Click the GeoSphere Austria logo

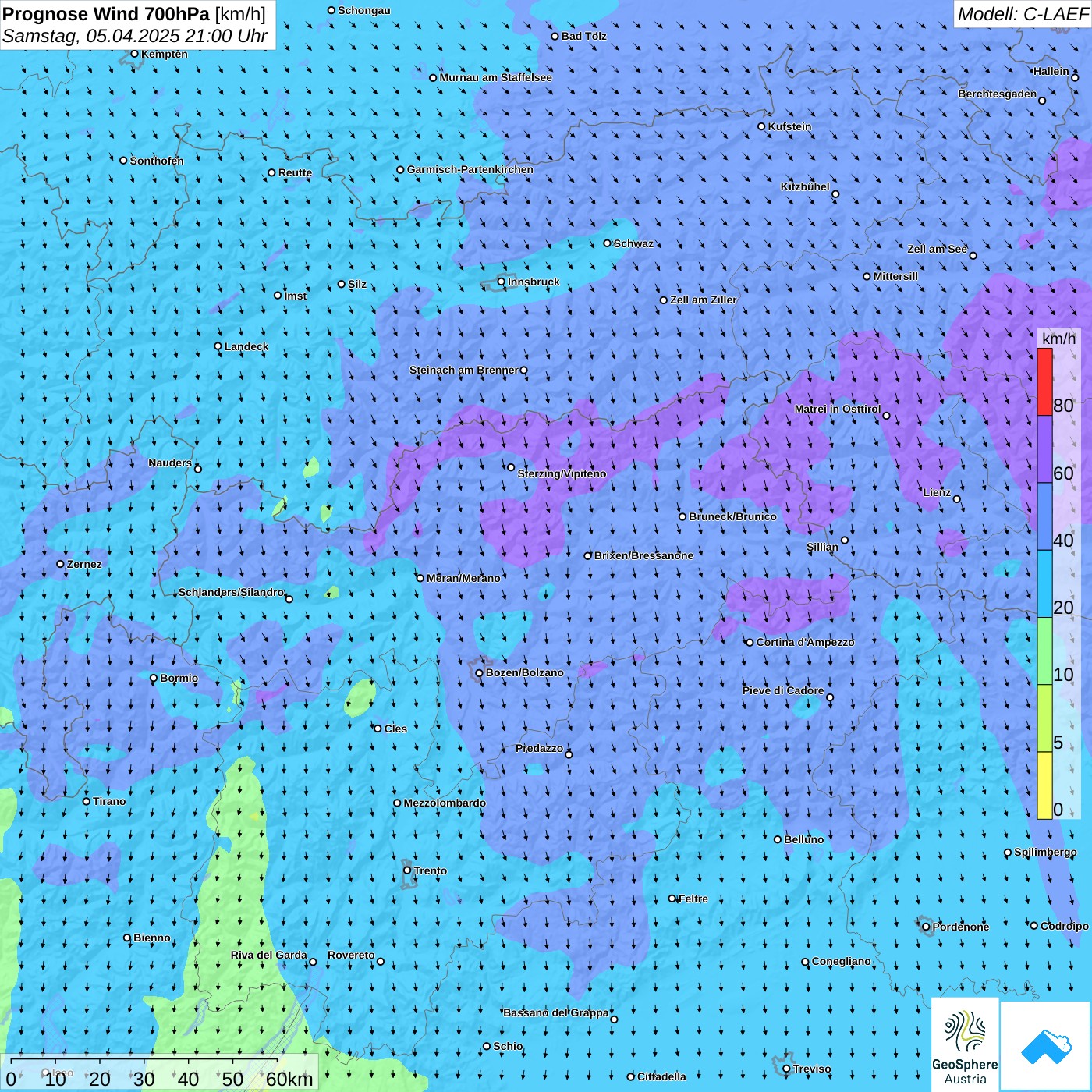pos(965,1044)
